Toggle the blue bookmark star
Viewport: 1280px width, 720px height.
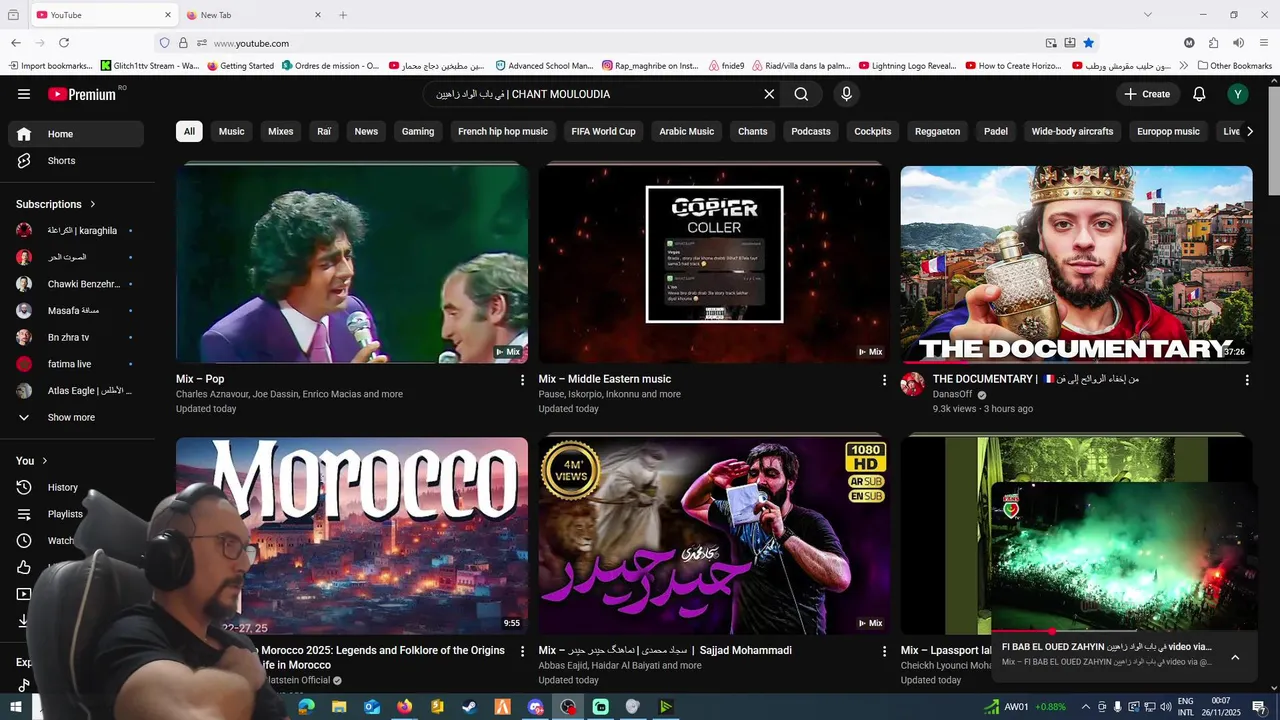[x=1089, y=43]
